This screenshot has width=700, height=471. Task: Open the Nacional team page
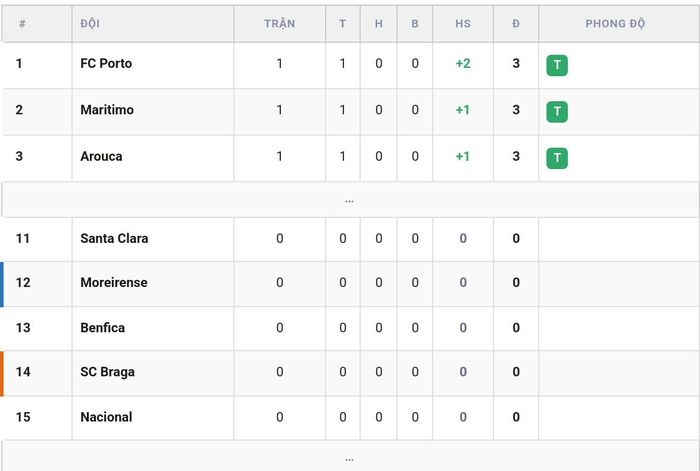pyautogui.click(x=106, y=417)
